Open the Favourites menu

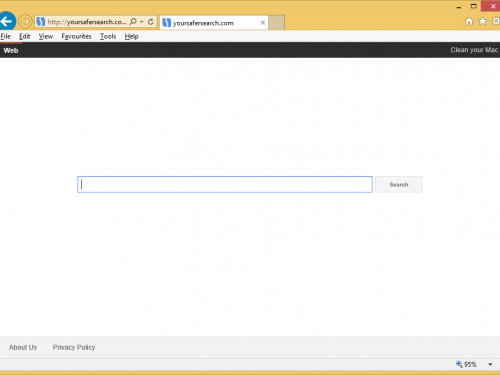tap(76, 36)
